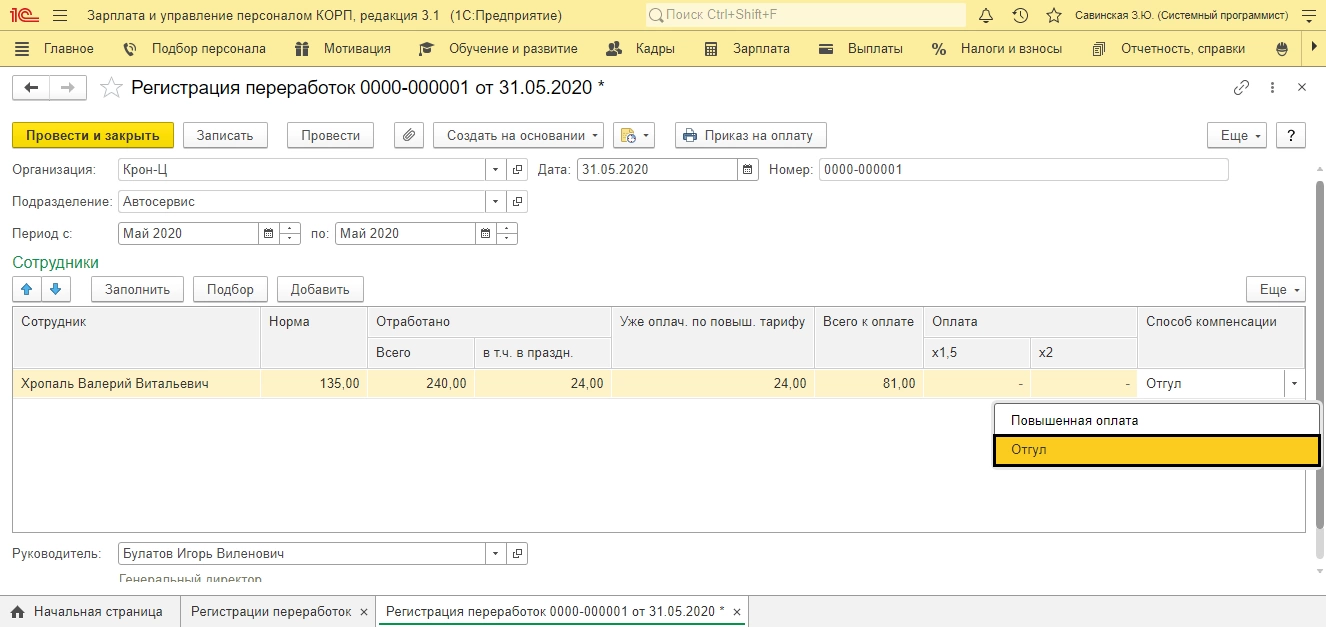Move employee row up blue arrow
The width and height of the screenshot is (1326, 627).
coord(27,289)
